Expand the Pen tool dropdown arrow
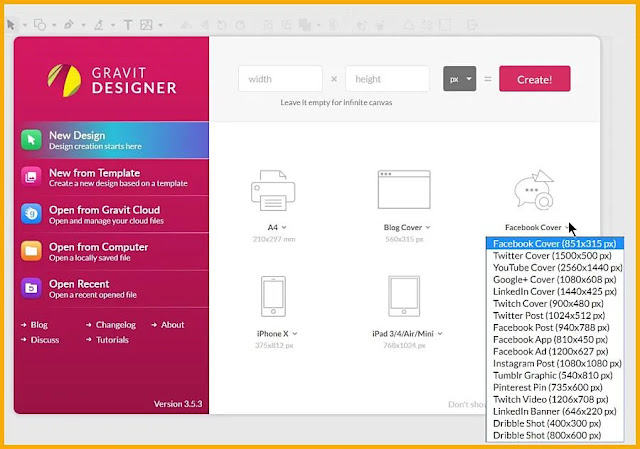640x449 pixels. (x=83, y=25)
